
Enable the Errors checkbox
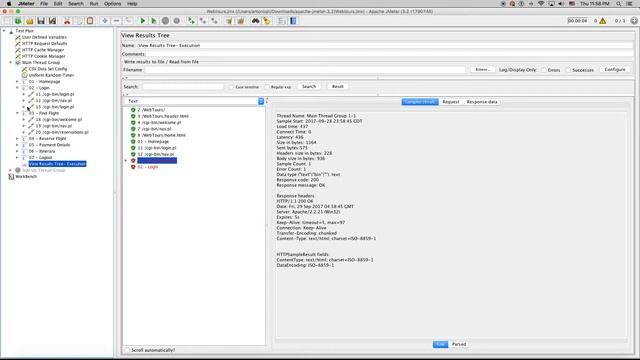tap(544, 70)
